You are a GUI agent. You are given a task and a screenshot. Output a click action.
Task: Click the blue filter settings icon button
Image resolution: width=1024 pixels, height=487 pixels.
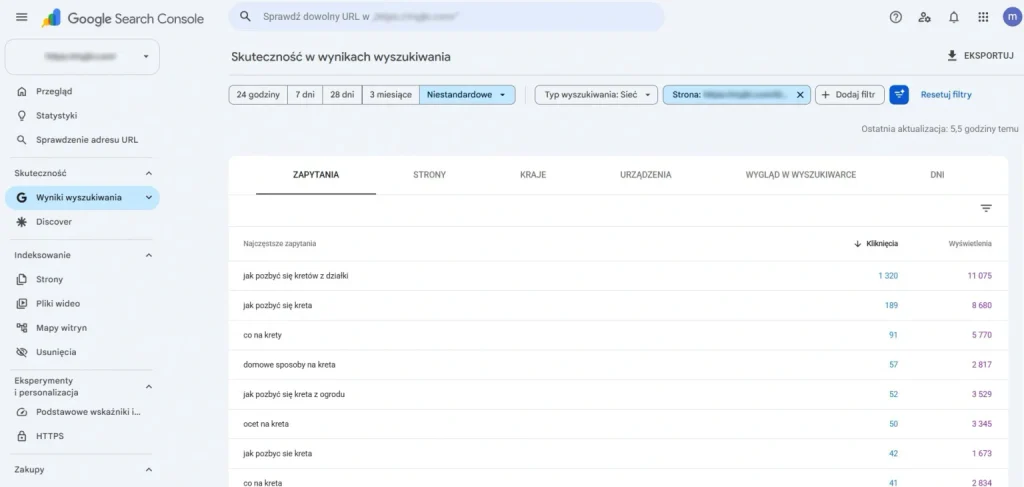click(x=899, y=95)
